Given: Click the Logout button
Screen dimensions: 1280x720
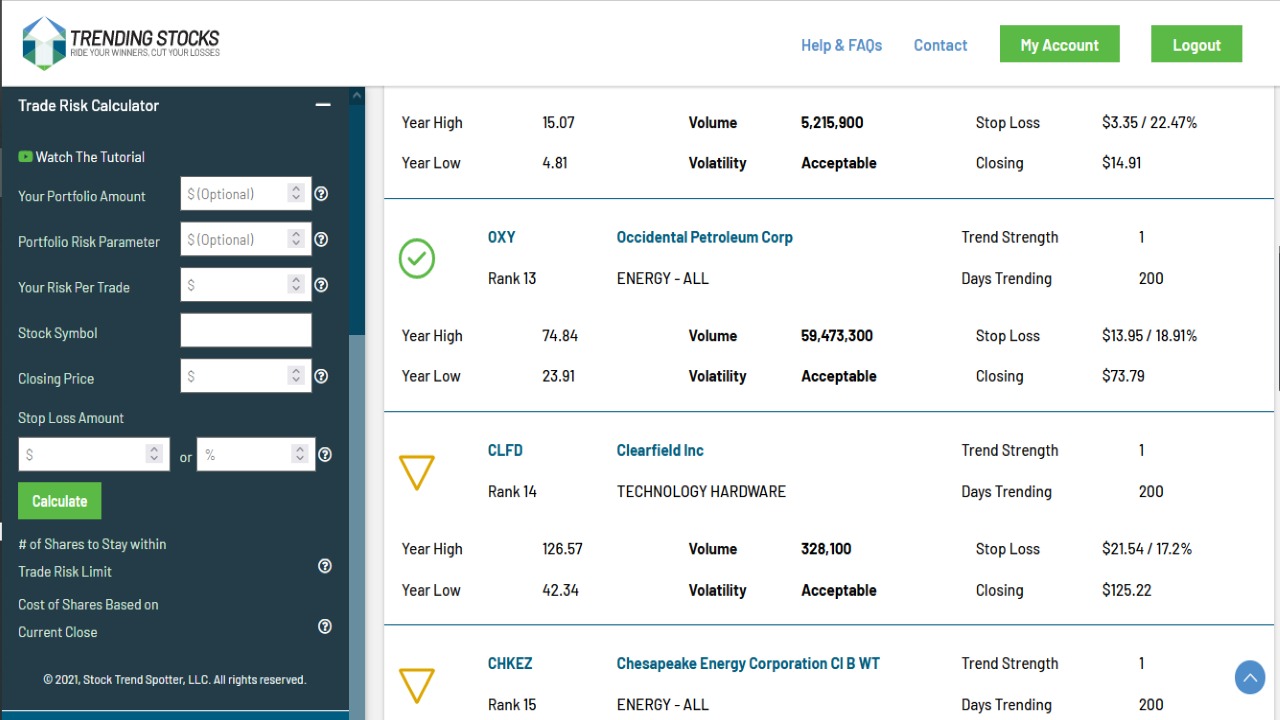Looking at the screenshot, I should coord(1197,45).
